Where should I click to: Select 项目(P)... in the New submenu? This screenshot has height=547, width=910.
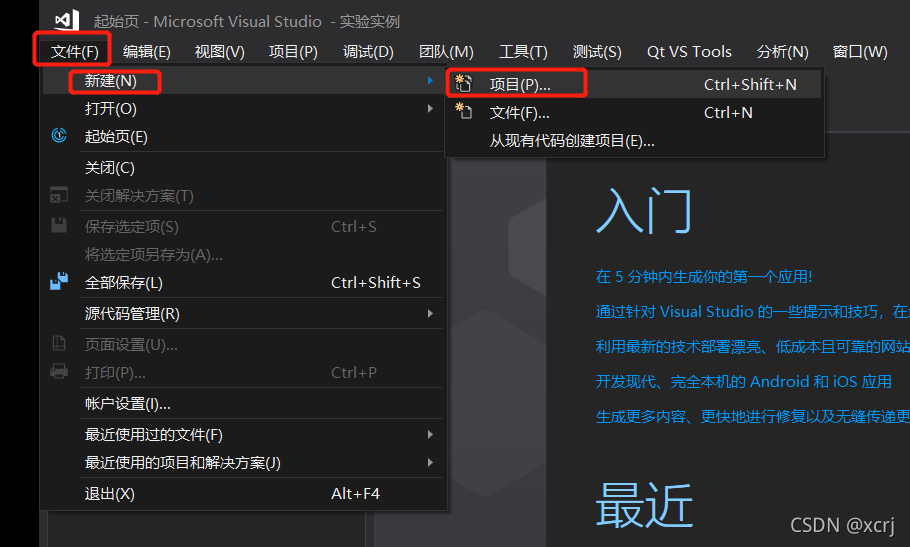(x=634, y=84)
